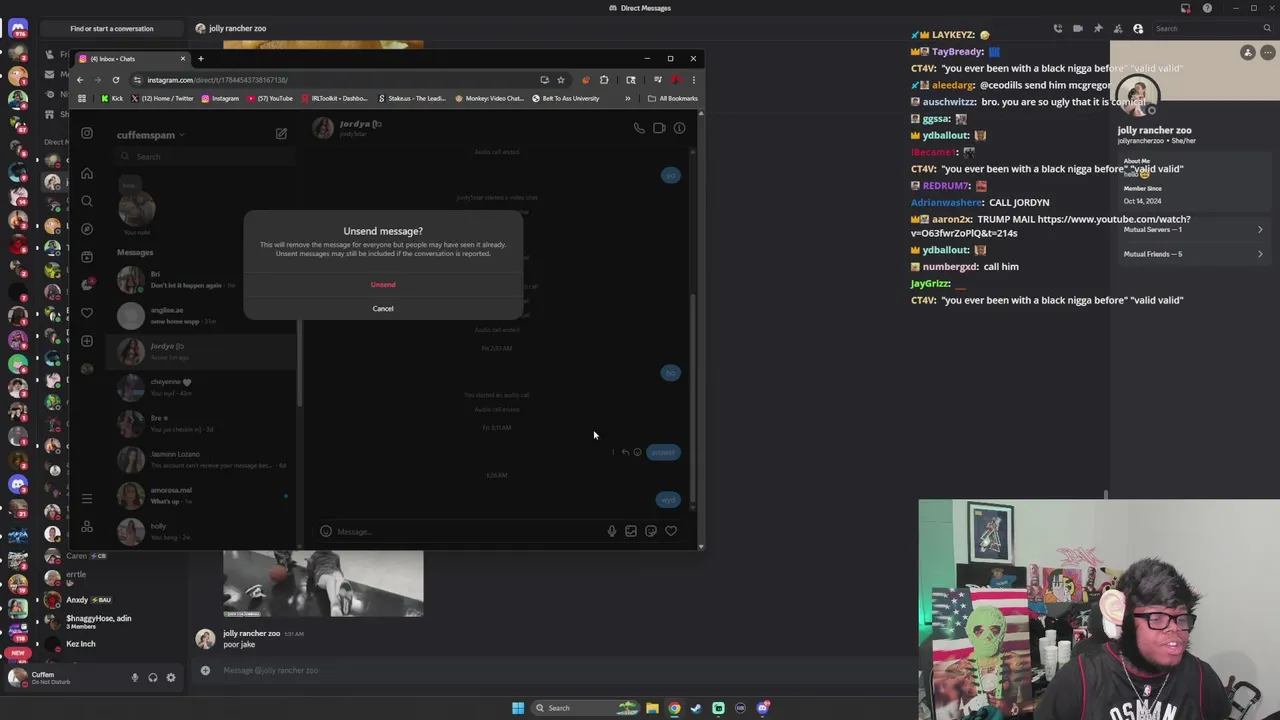Click the Instagram logo icon in sidebar

click(x=87, y=133)
